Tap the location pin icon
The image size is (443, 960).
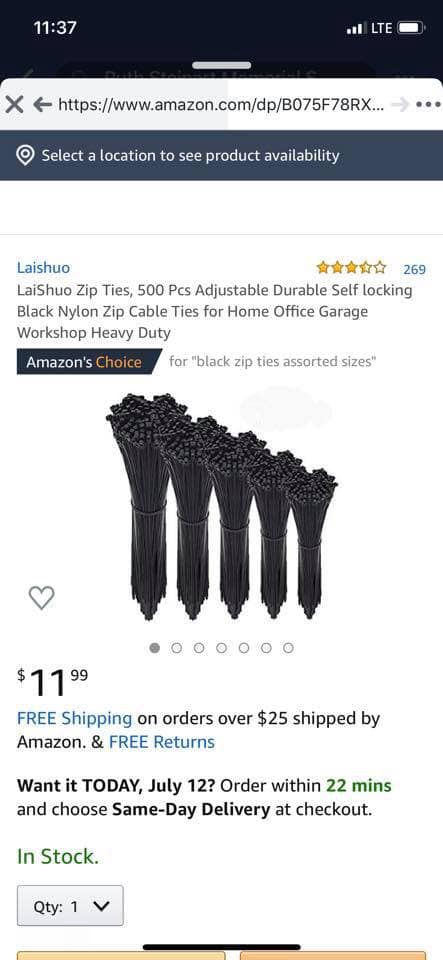(24, 156)
